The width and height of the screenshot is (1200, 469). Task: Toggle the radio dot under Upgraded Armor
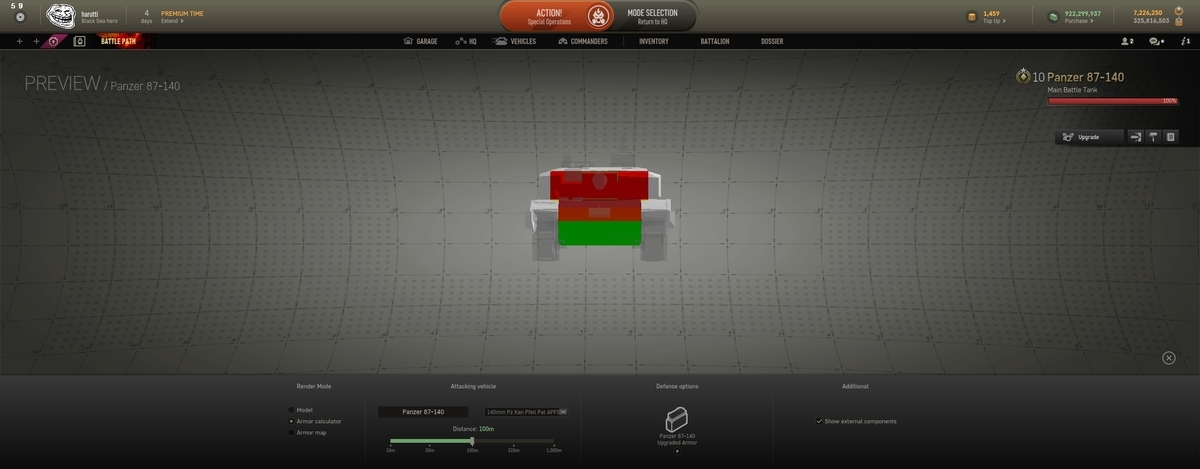pos(677,451)
